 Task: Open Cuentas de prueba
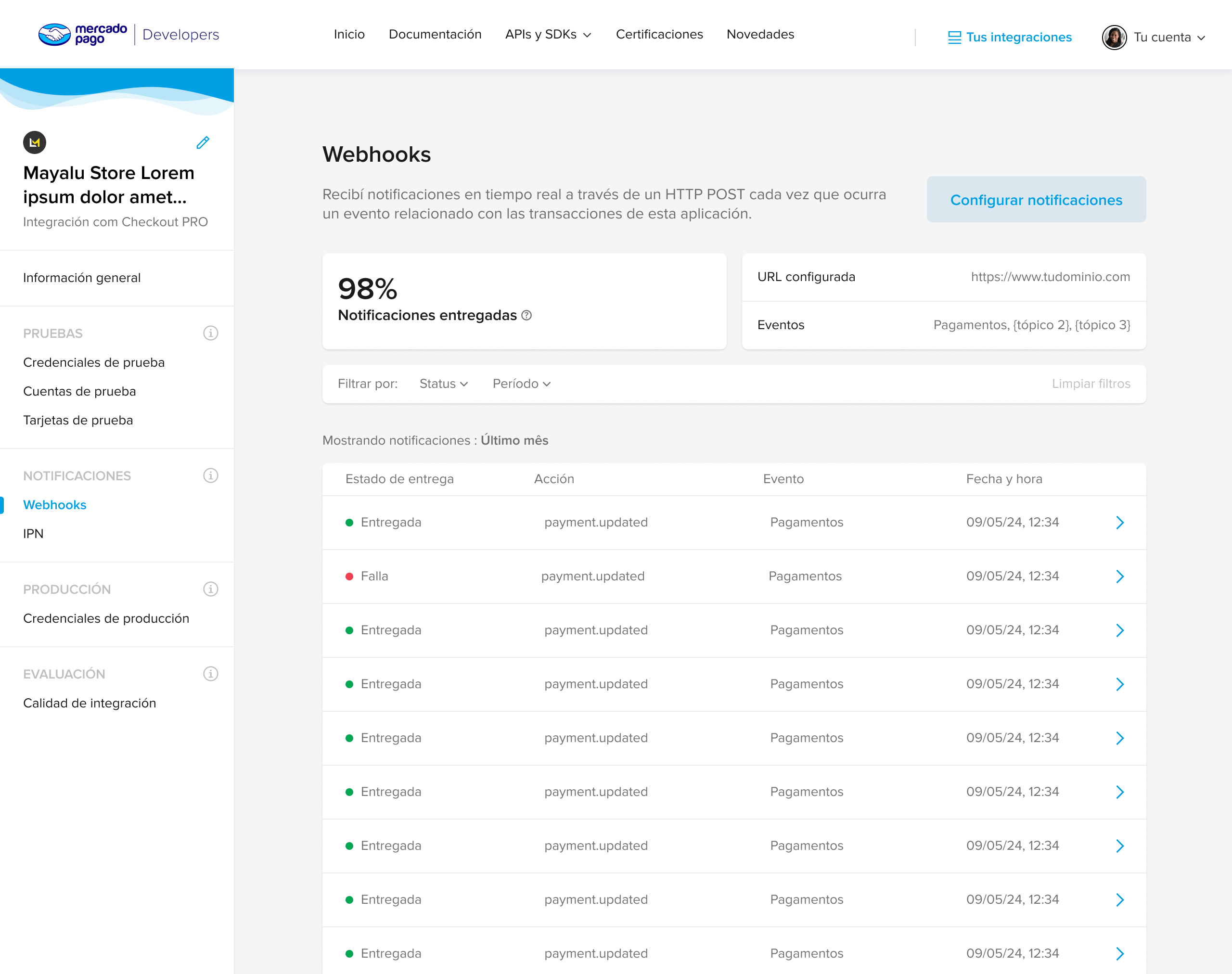coord(79,392)
